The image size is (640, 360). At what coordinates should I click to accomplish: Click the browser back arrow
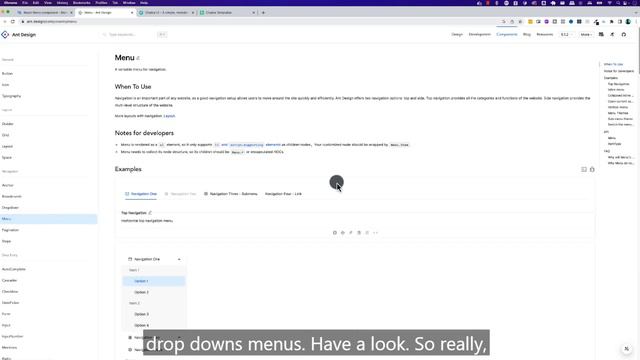pos(4,22)
